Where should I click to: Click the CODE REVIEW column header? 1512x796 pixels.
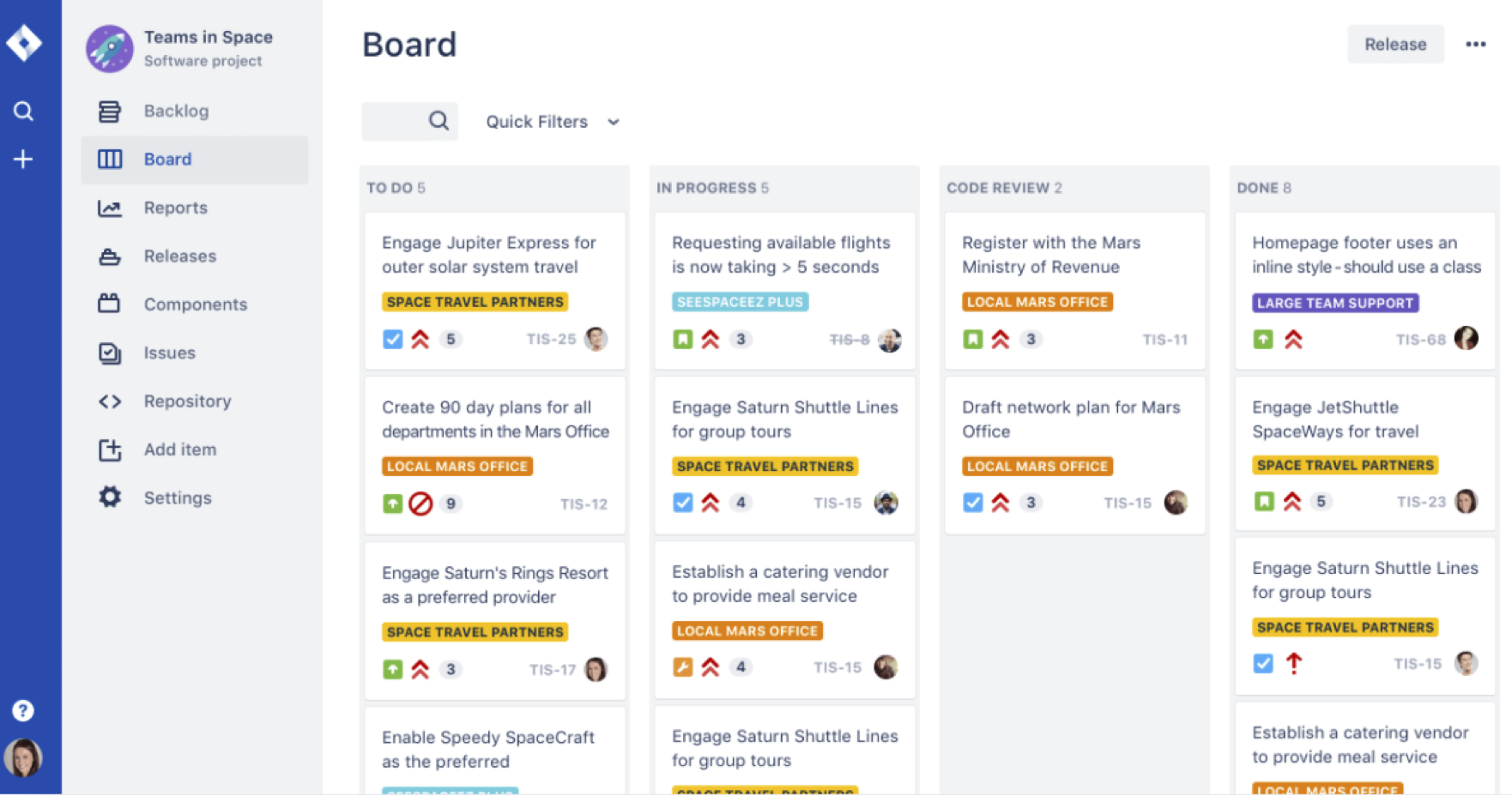1004,188
